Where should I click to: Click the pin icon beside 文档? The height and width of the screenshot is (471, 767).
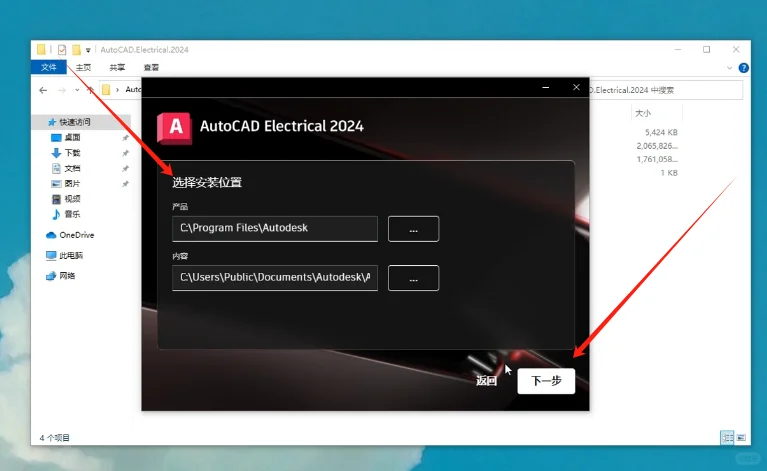[125, 168]
